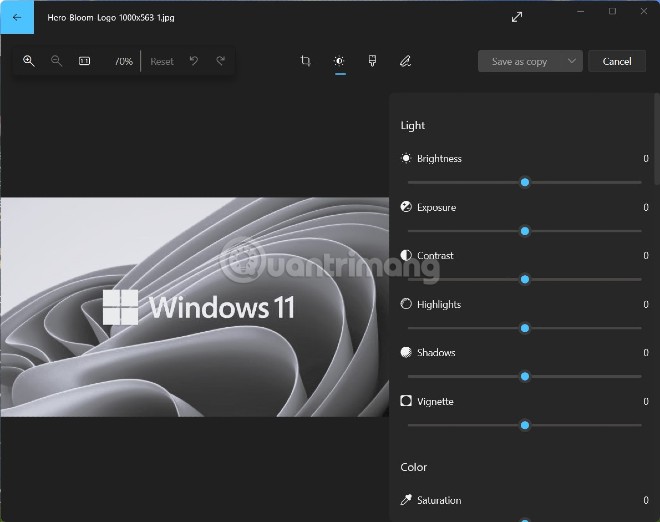Image resolution: width=660 pixels, height=522 pixels.
Task: Toggle full screen with the expand arrows
Action: [x=517, y=17]
